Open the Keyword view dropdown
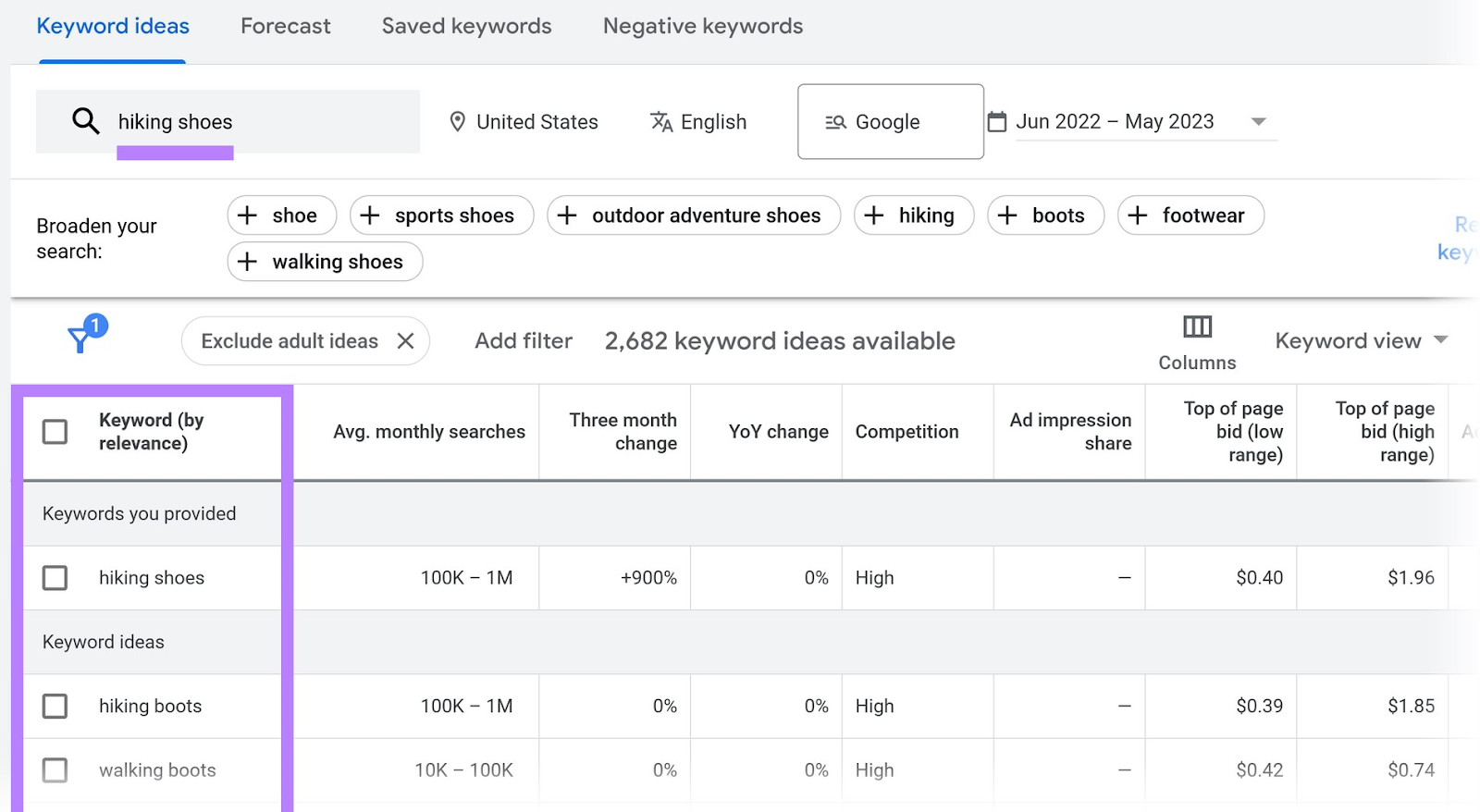Viewport: 1480px width, 812px height. tap(1361, 341)
